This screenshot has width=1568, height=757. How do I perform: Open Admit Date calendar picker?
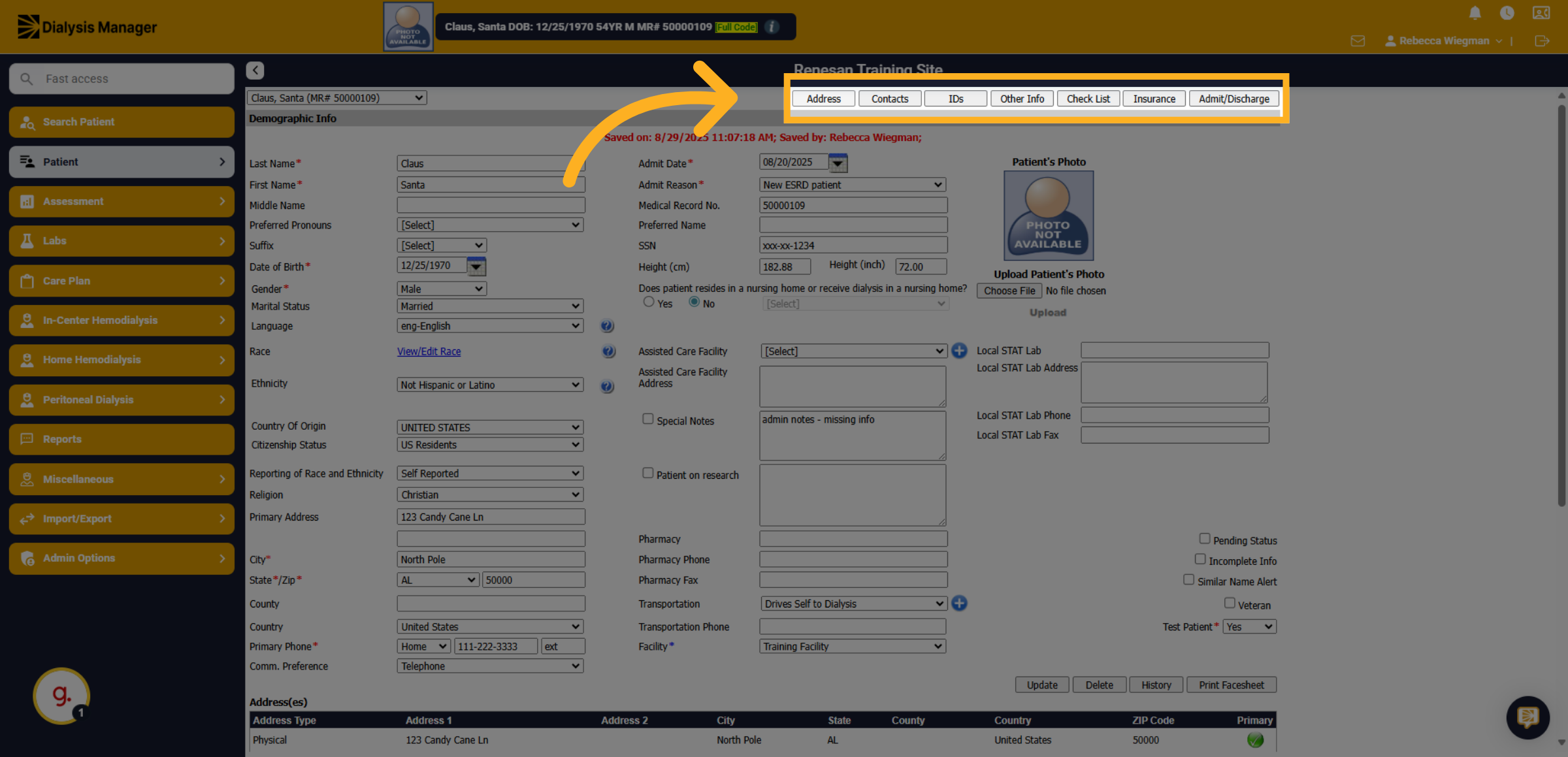pyautogui.click(x=838, y=163)
